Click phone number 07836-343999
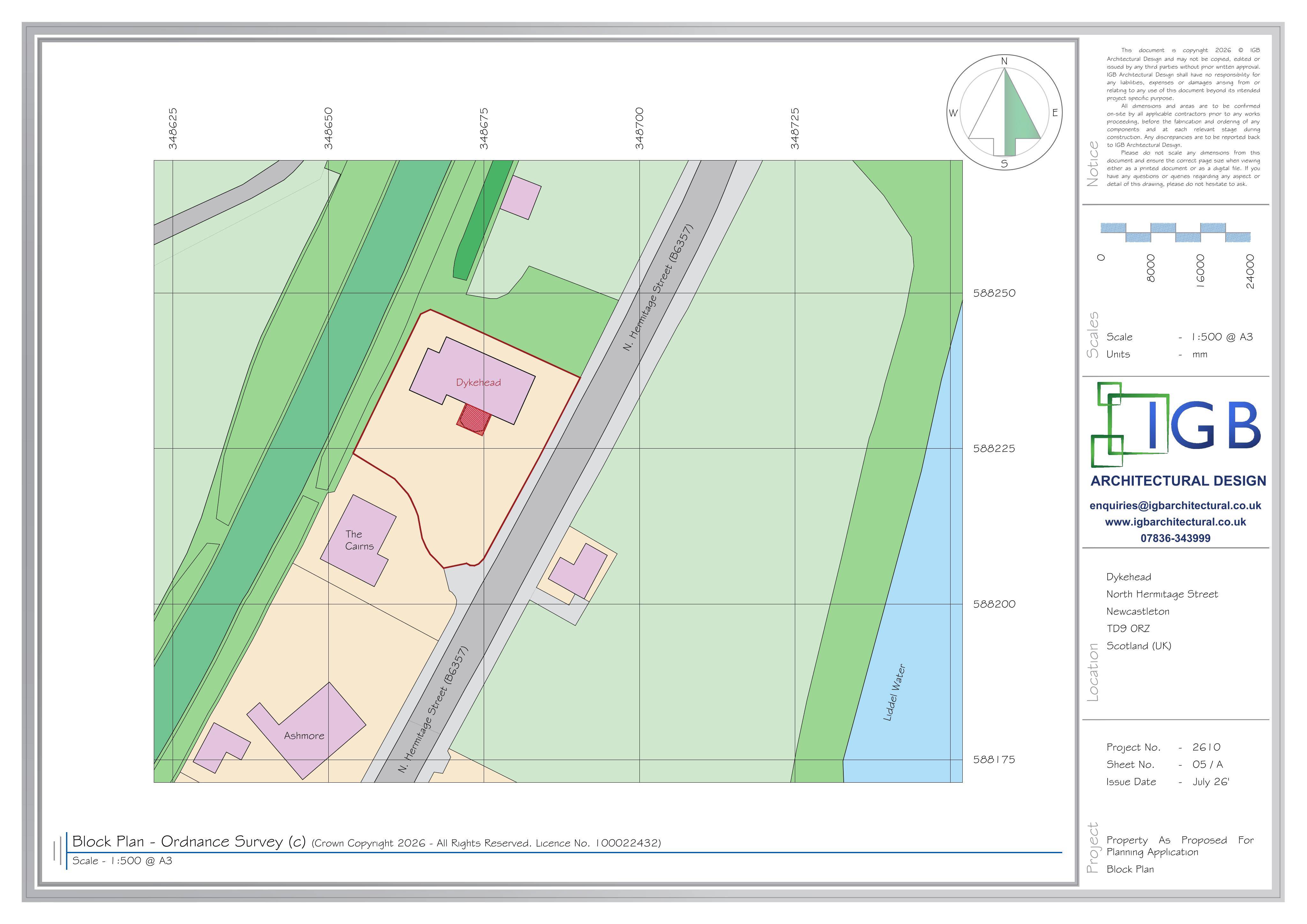Viewport: 1307px width, 924px height. pyautogui.click(x=1176, y=538)
